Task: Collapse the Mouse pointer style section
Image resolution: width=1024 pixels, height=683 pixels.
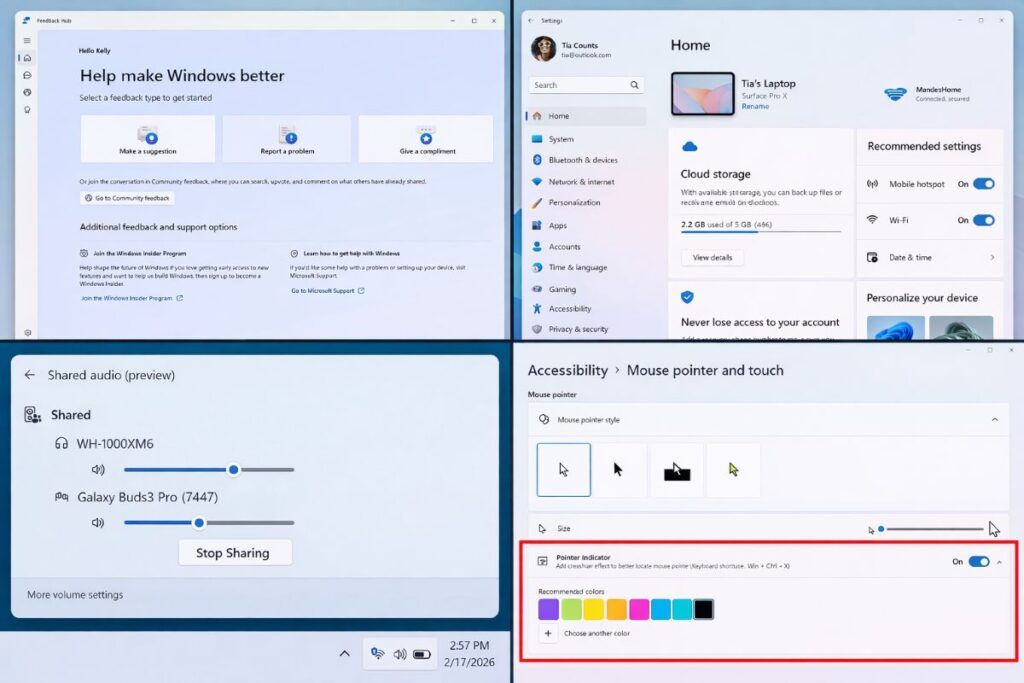Action: click(x=997, y=421)
